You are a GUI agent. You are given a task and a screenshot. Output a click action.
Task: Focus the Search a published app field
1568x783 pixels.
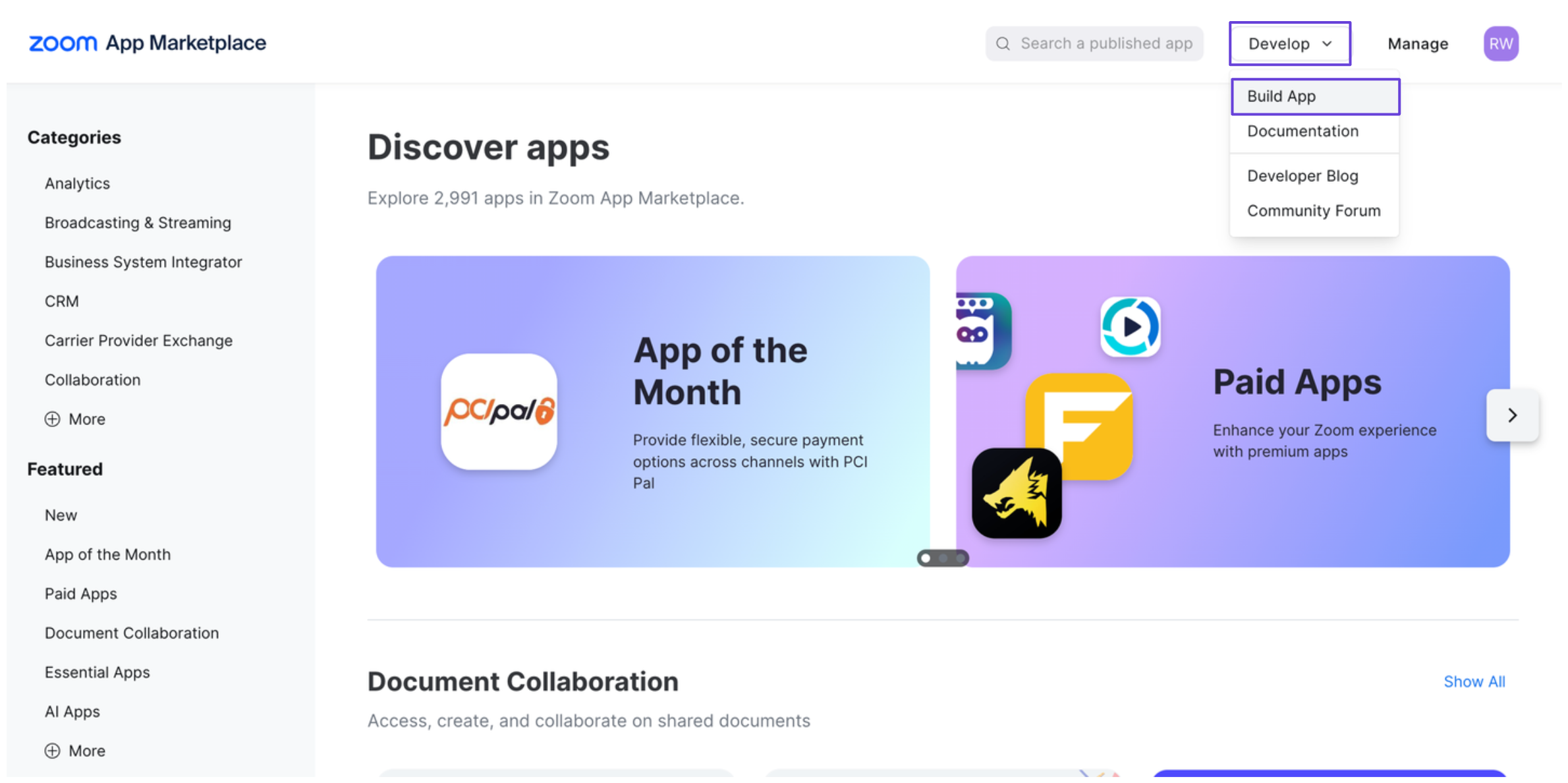coord(1106,43)
